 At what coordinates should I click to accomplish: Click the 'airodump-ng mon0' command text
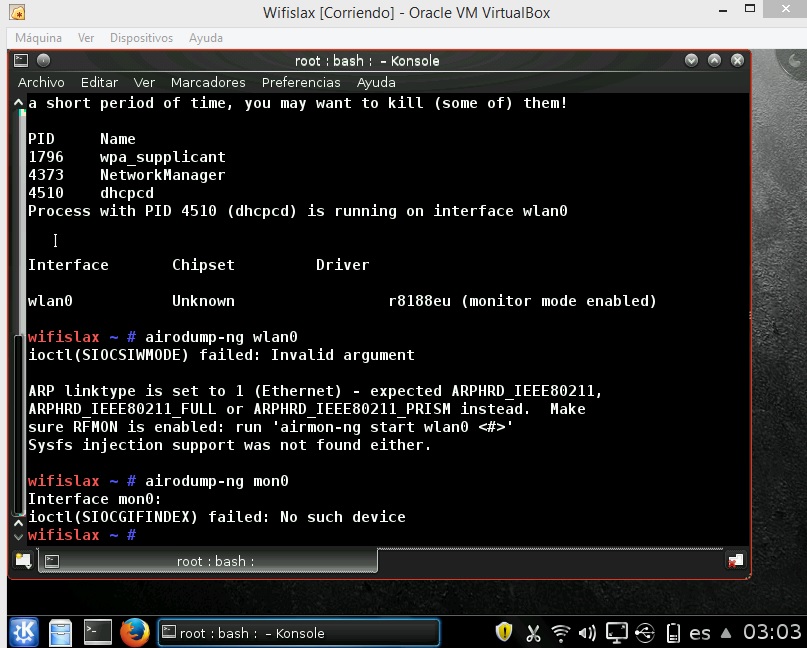pyautogui.click(x=217, y=481)
